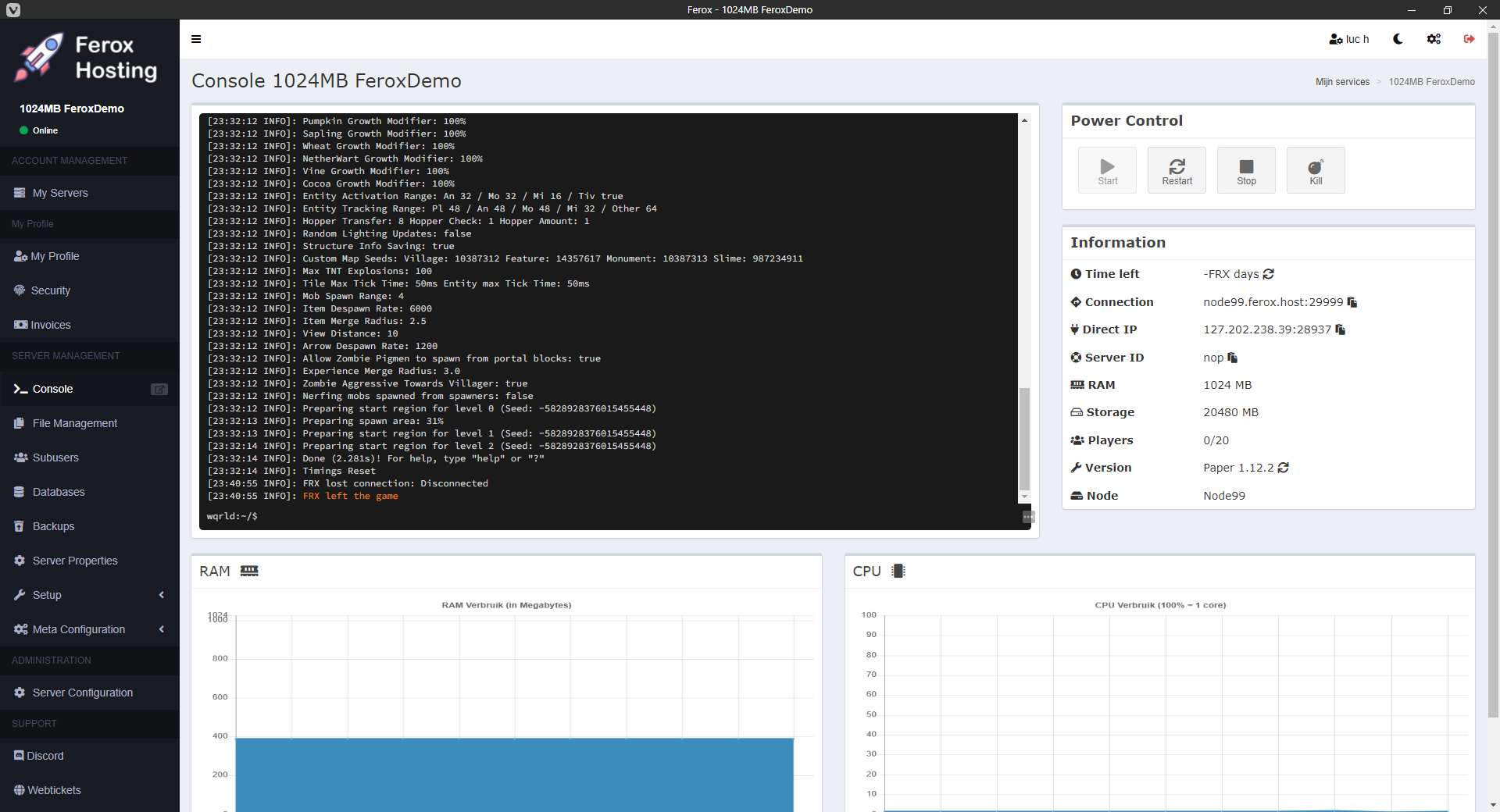Click the Time left clock icon
The width and height of the screenshot is (1500, 812).
coord(1076,274)
